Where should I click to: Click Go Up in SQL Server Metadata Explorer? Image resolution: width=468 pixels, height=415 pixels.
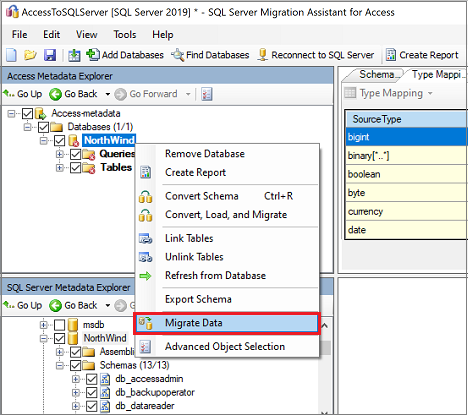pyautogui.click(x=23, y=305)
